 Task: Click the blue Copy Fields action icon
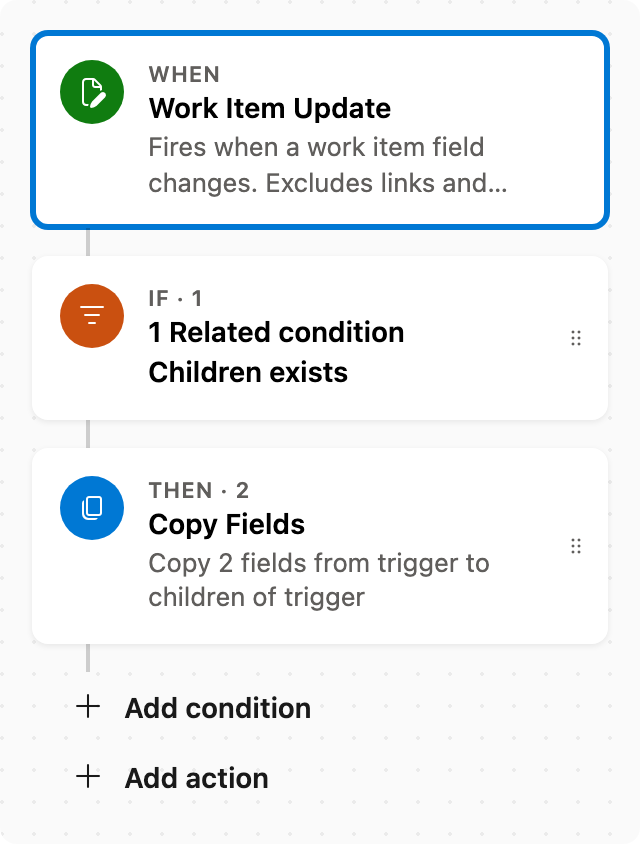pos(92,508)
